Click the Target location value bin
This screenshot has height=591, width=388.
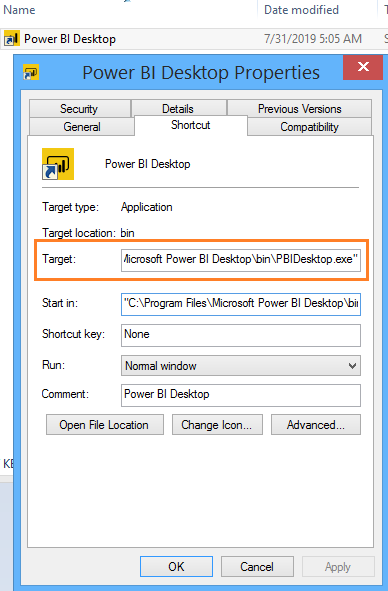coord(127,233)
